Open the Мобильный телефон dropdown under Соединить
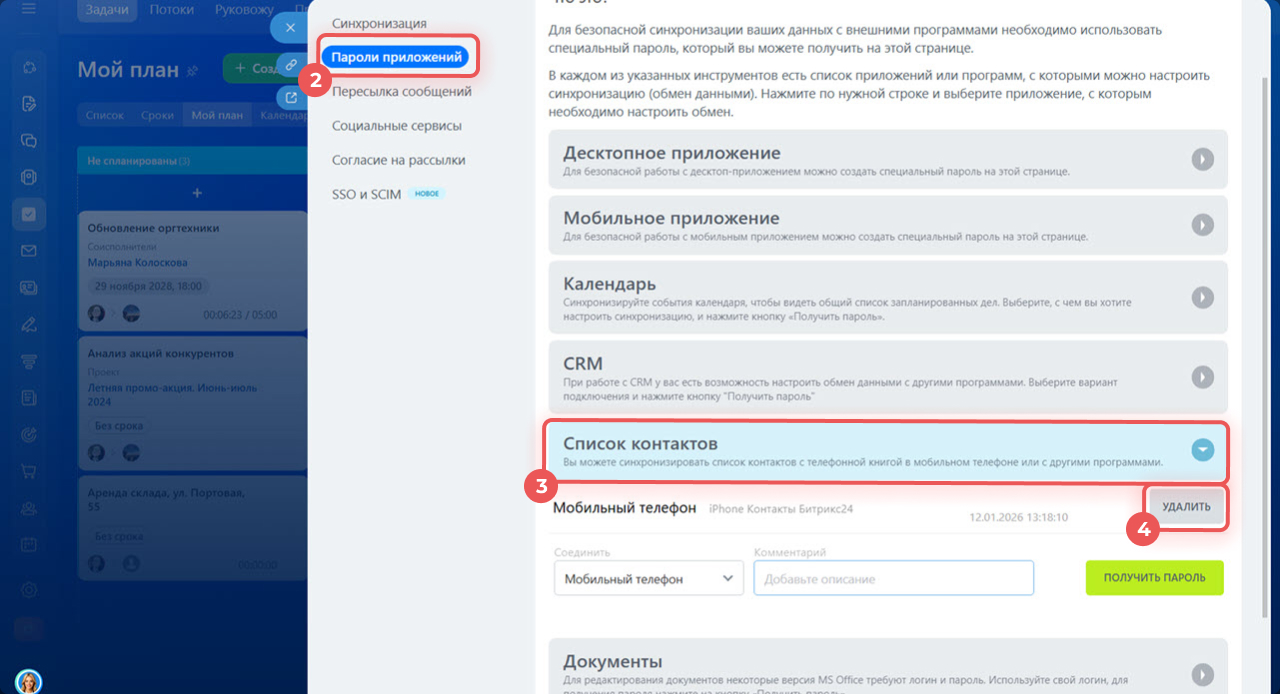This screenshot has height=694, width=1280. pyautogui.click(x=648, y=578)
